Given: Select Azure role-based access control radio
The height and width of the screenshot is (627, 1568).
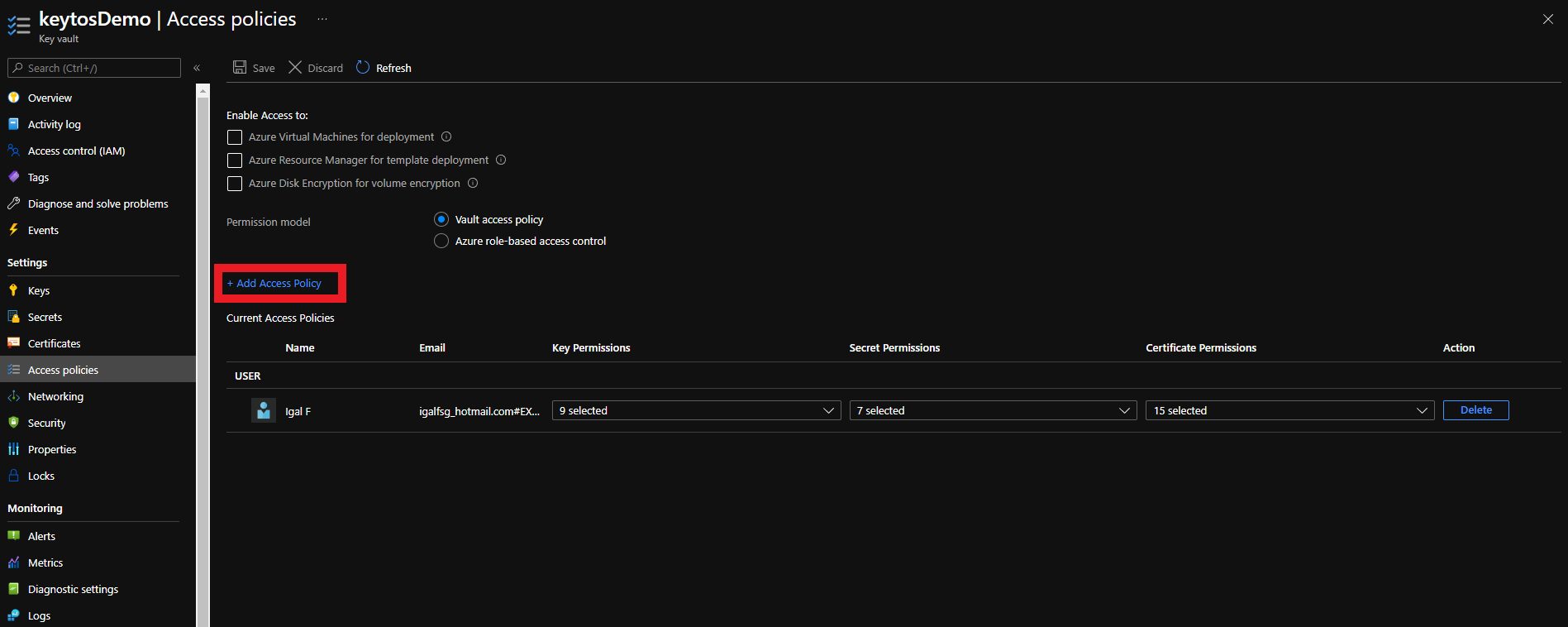Looking at the screenshot, I should coord(441,241).
